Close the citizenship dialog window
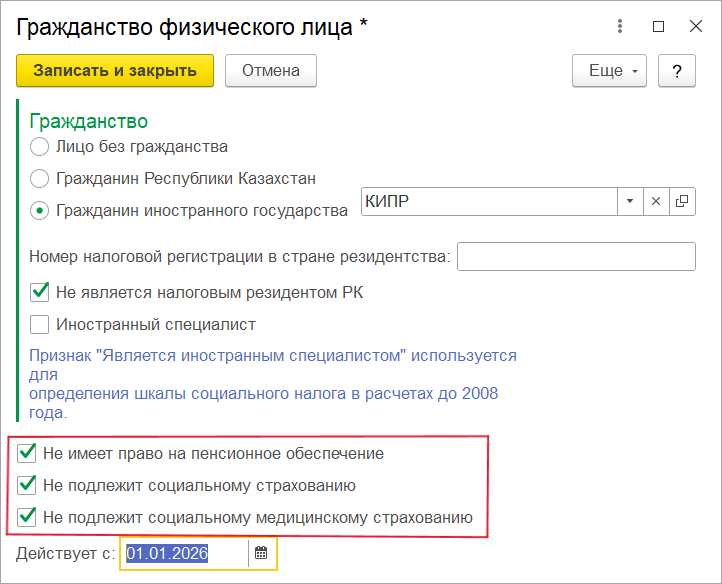Viewport: 722px width, 584px height. pyautogui.click(x=696, y=27)
